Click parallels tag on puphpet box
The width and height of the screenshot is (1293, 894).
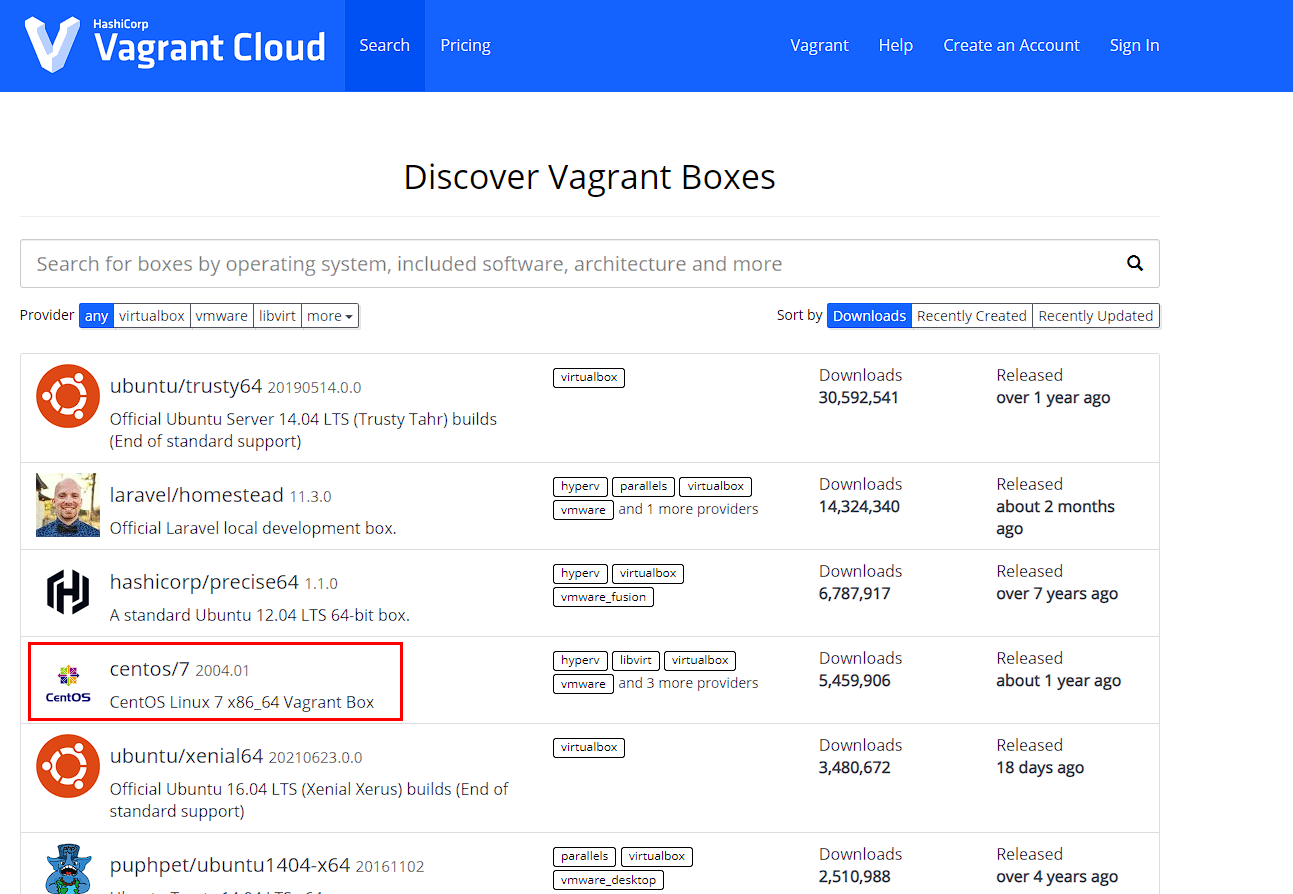click(x=584, y=856)
